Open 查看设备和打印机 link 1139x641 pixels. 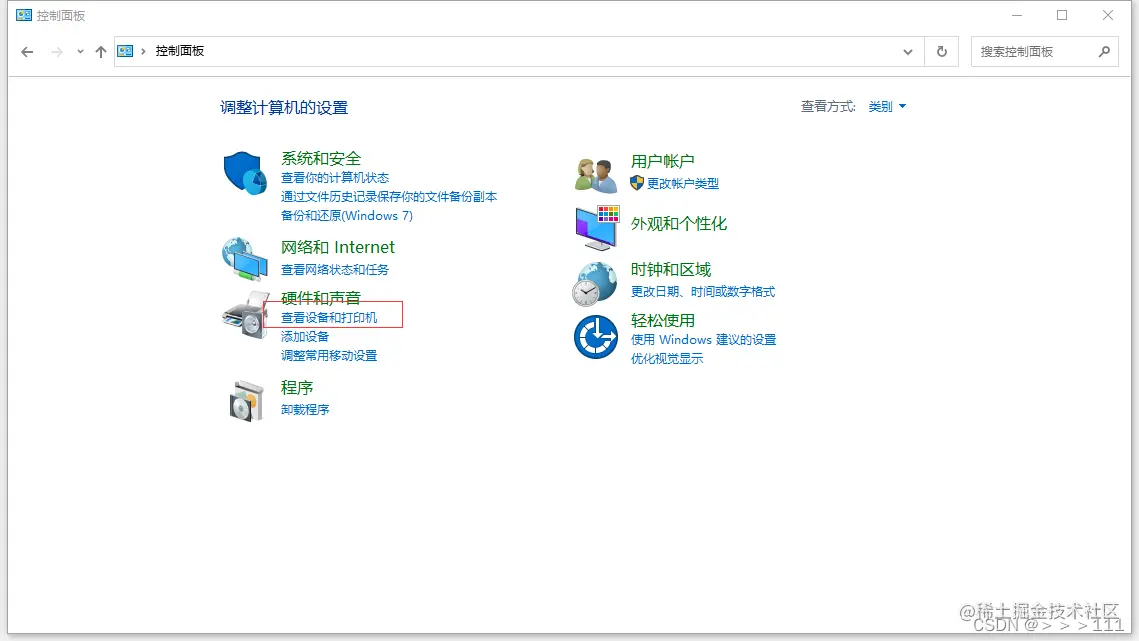click(329, 318)
